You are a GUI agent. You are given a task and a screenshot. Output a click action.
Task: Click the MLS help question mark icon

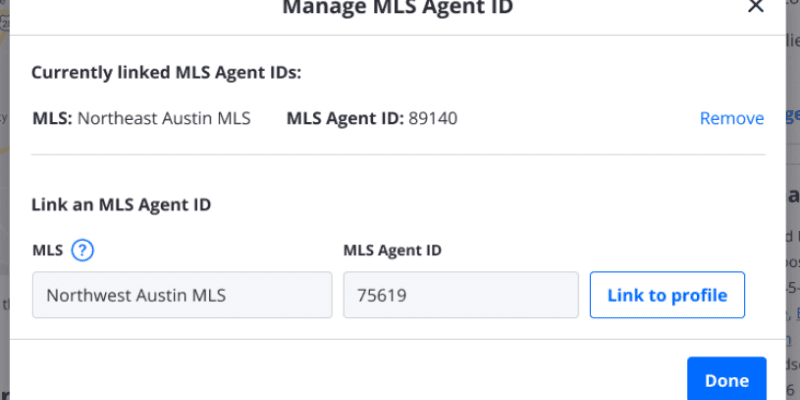(83, 250)
